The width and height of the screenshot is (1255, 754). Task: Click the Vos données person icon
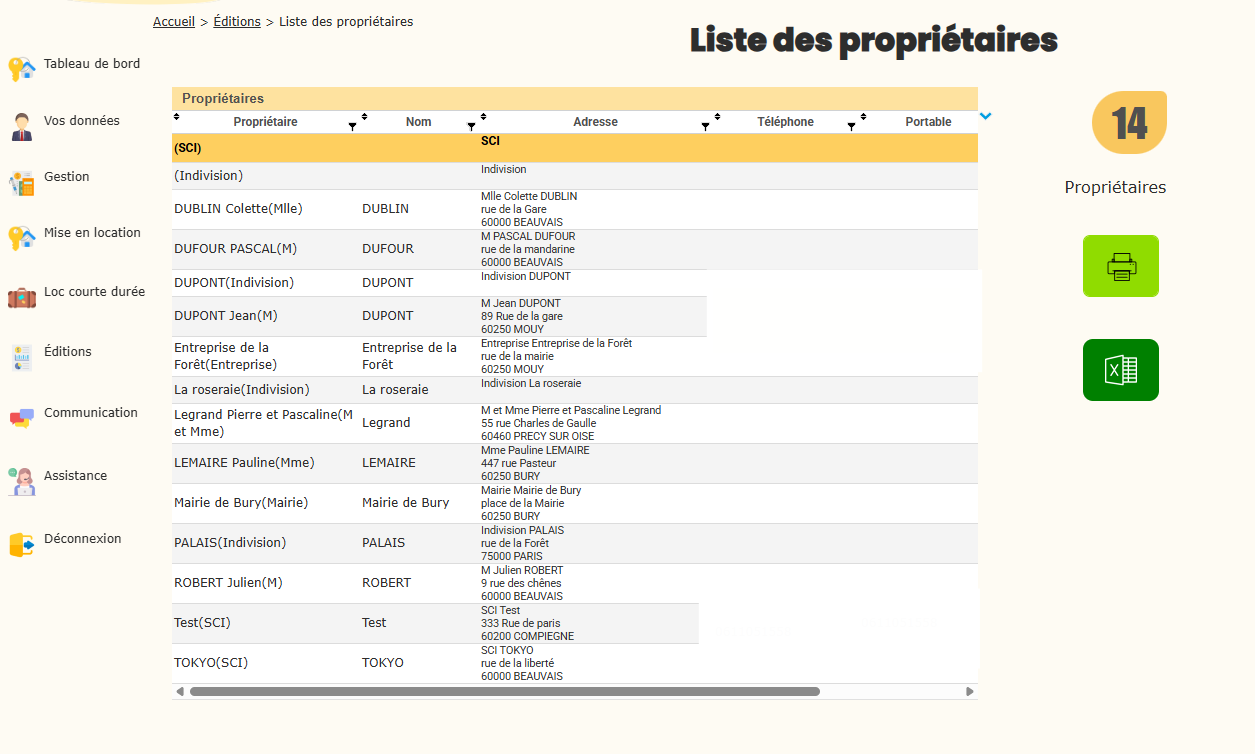(22, 127)
